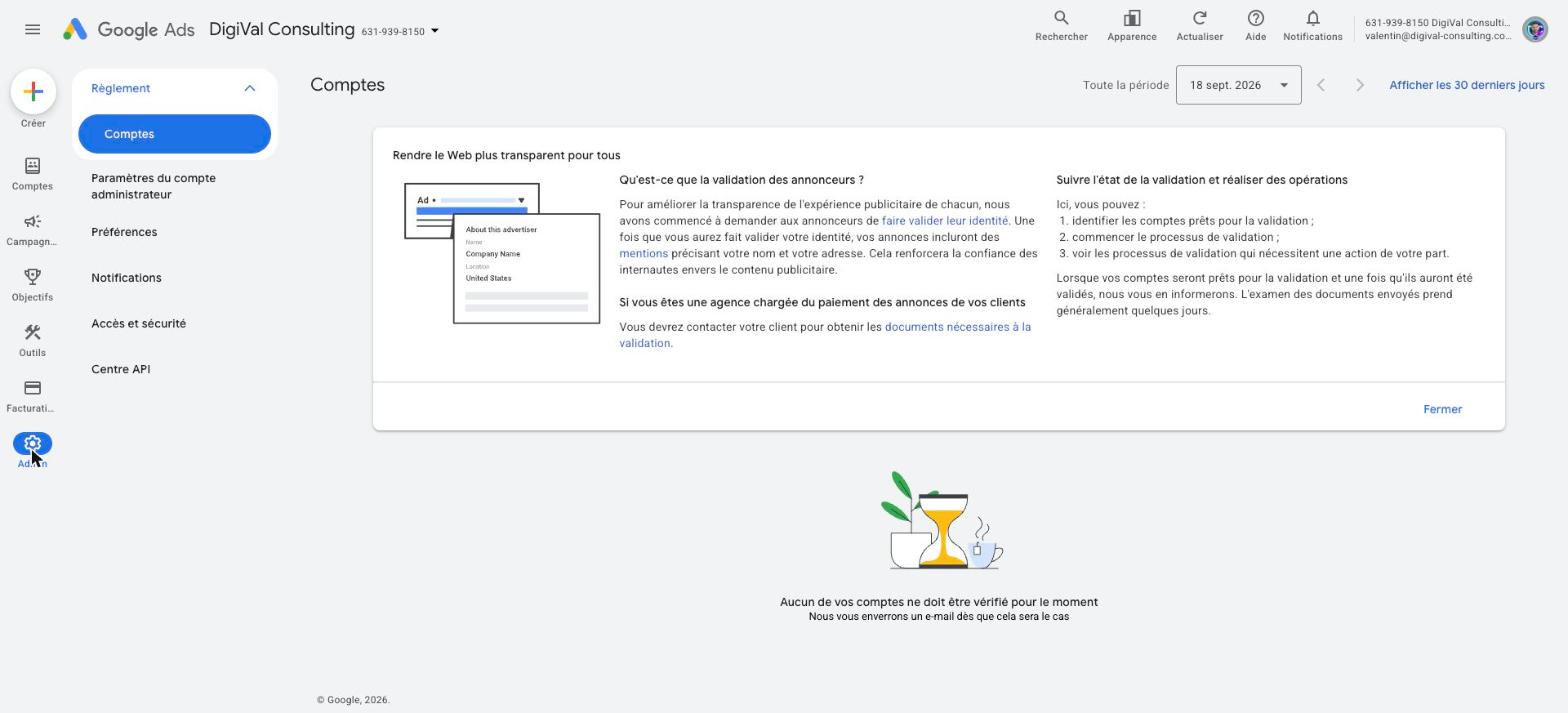Open the Notifications bell icon
1568x713 pixels.
point(1312,19)
